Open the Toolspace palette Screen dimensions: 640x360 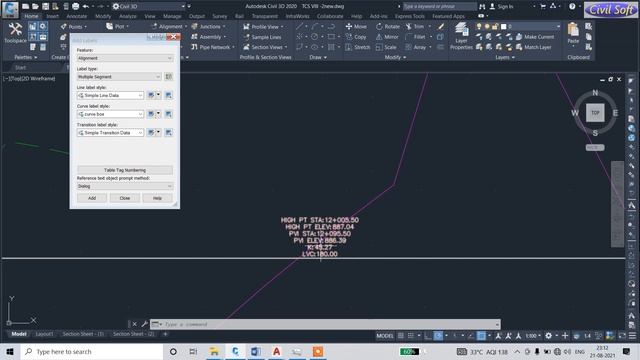coord(15,33)
